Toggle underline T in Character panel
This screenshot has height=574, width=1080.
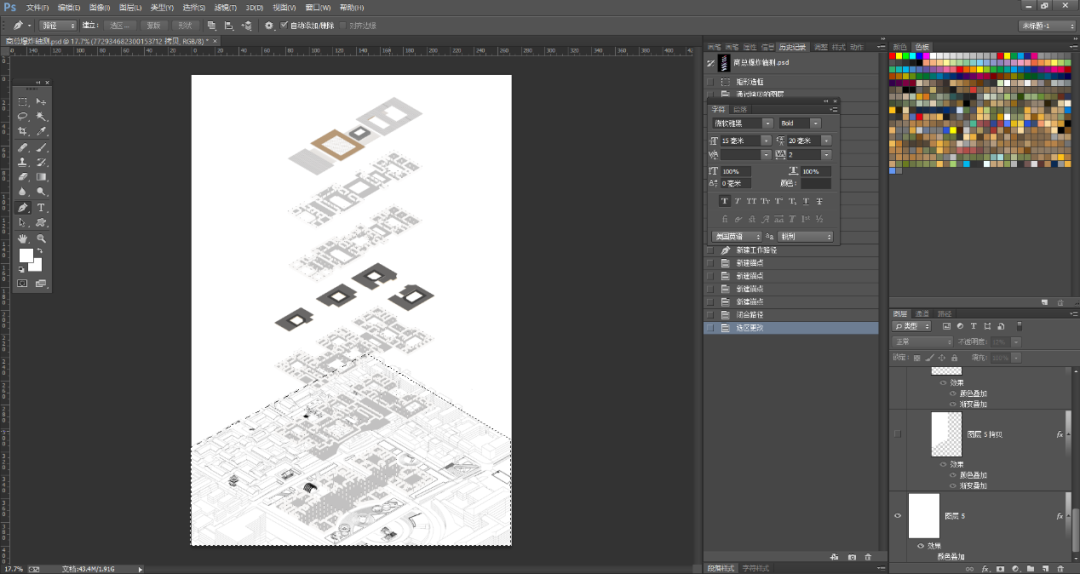806,201
